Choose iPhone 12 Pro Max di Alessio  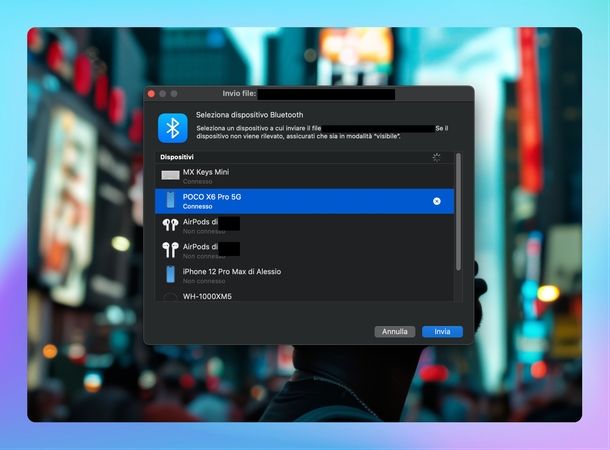point(304,275)
